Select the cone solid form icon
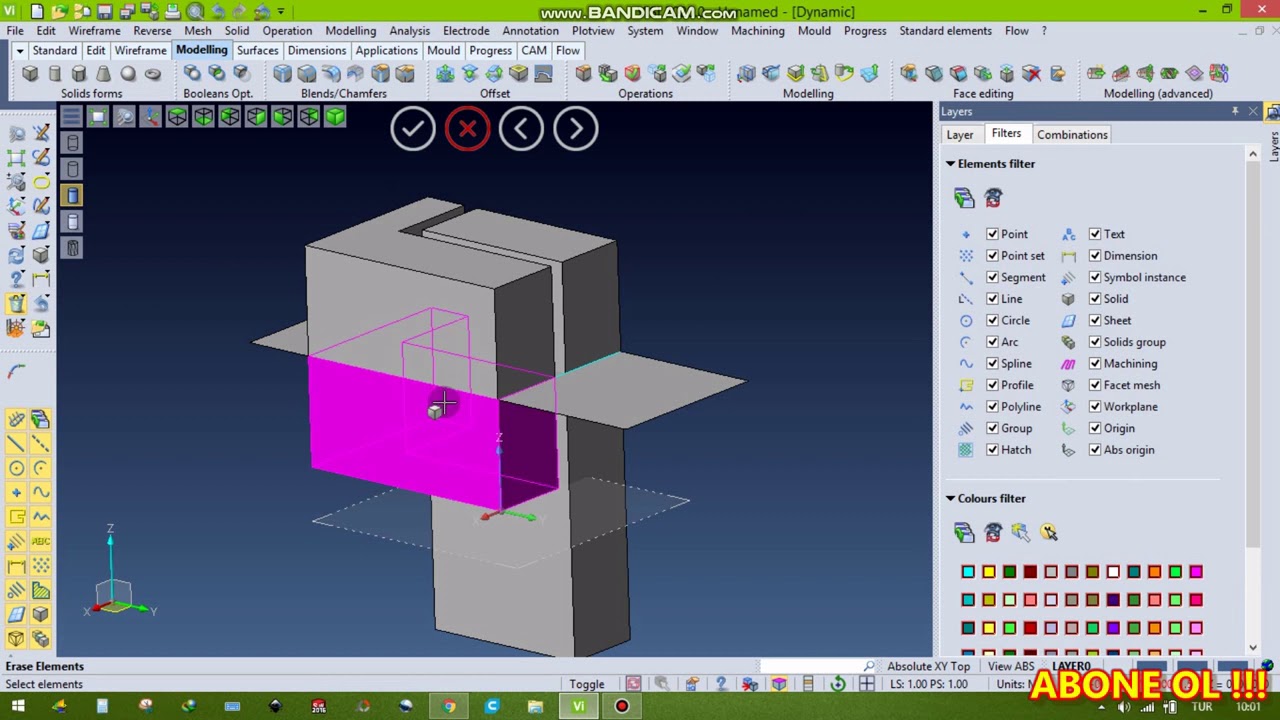Viewport: 1280px width, 720px height. point(103,73)
